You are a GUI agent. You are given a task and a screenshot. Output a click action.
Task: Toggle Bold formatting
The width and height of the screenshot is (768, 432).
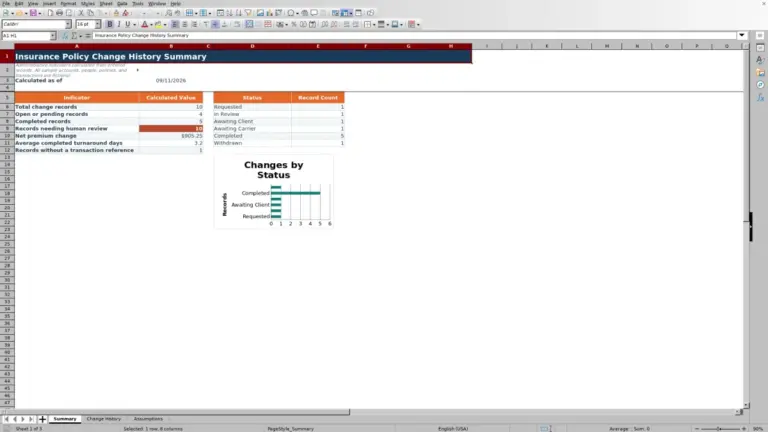point(110,24)
